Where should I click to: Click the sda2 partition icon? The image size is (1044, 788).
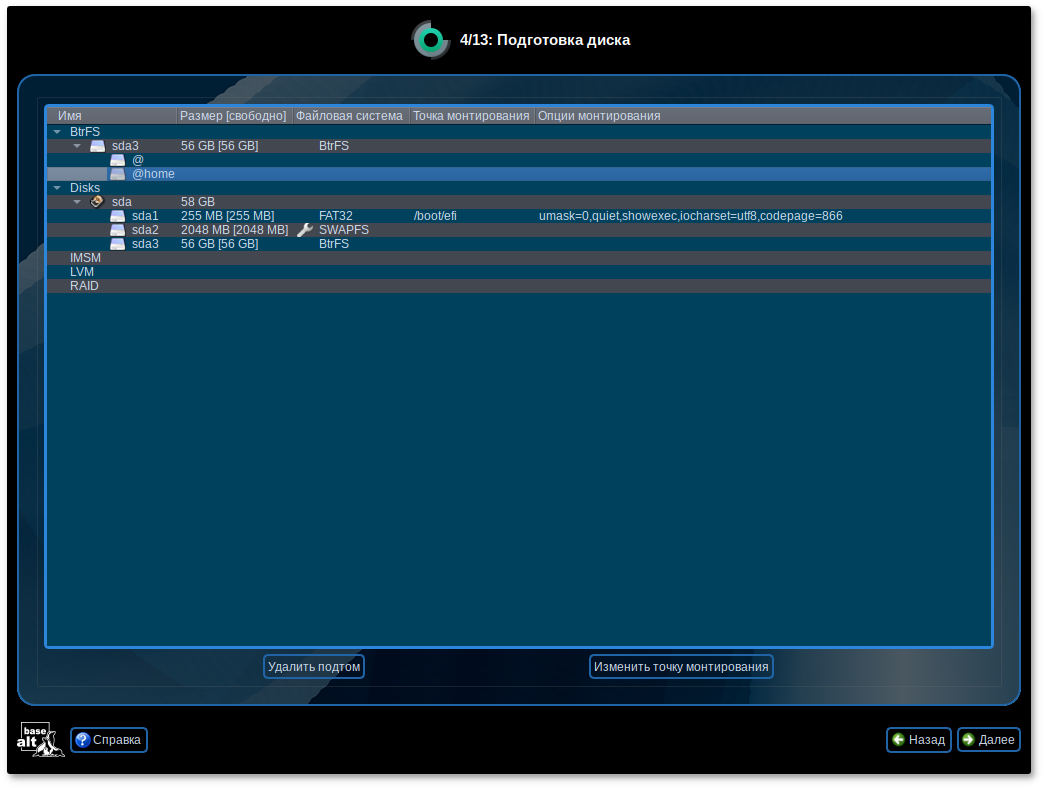[x=117, y=230]
